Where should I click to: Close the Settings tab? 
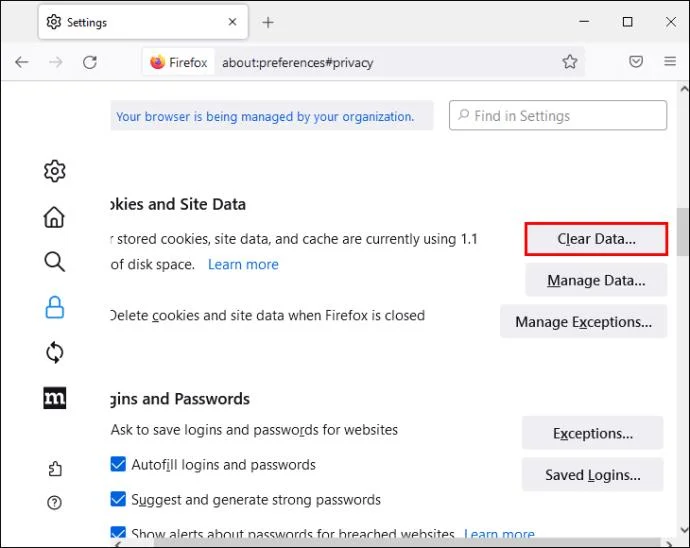tap(232, 22)
